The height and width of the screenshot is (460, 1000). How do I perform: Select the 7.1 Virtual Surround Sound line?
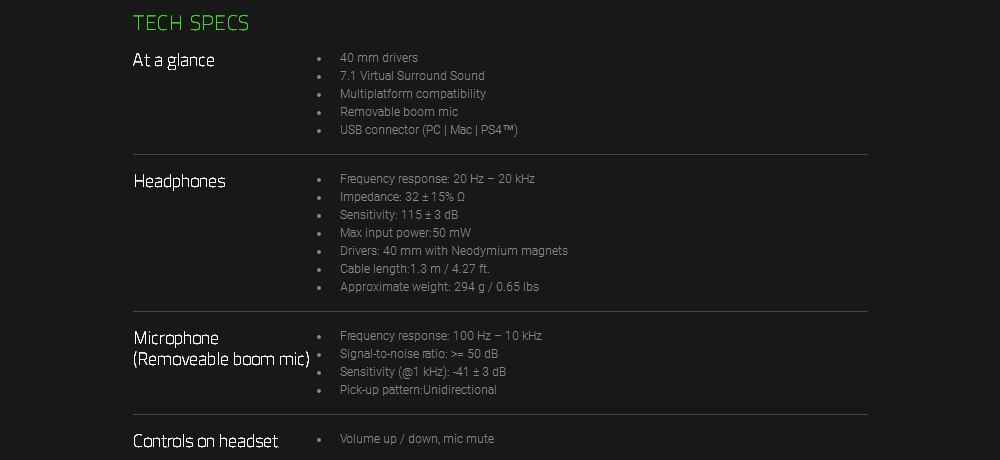pos(412,76)
